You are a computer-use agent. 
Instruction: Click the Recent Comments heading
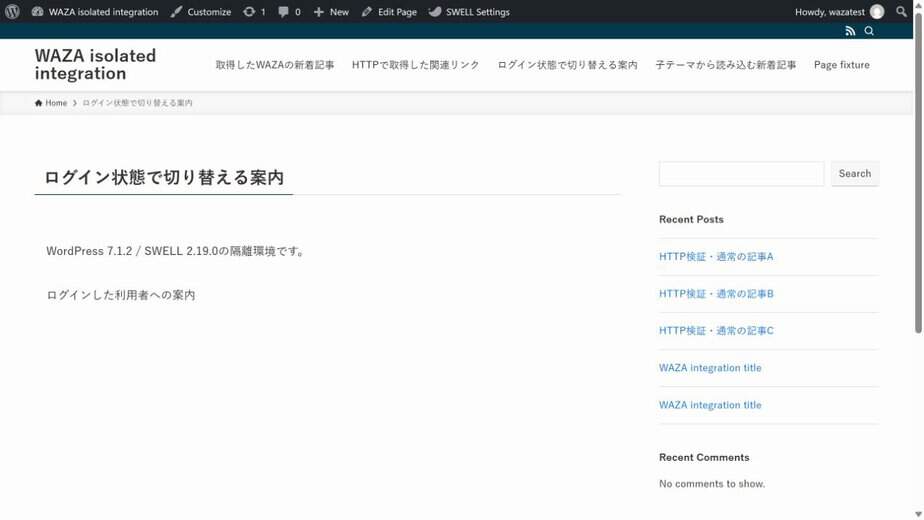704,458
